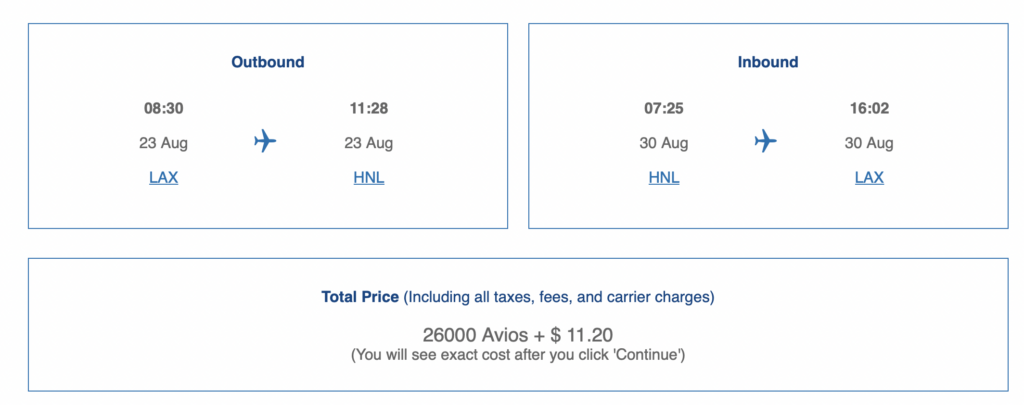Click the 26000 Avios + $ 11.20 amount

tap(516, 334)
